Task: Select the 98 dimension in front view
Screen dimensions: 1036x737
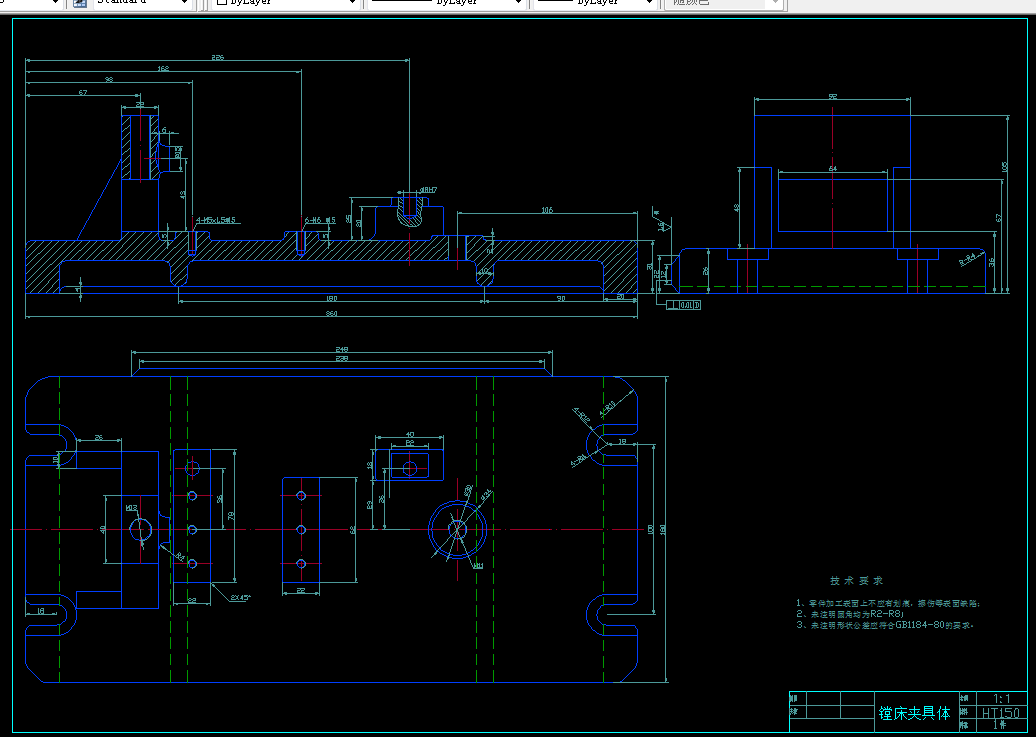Action: pos(109,79)
